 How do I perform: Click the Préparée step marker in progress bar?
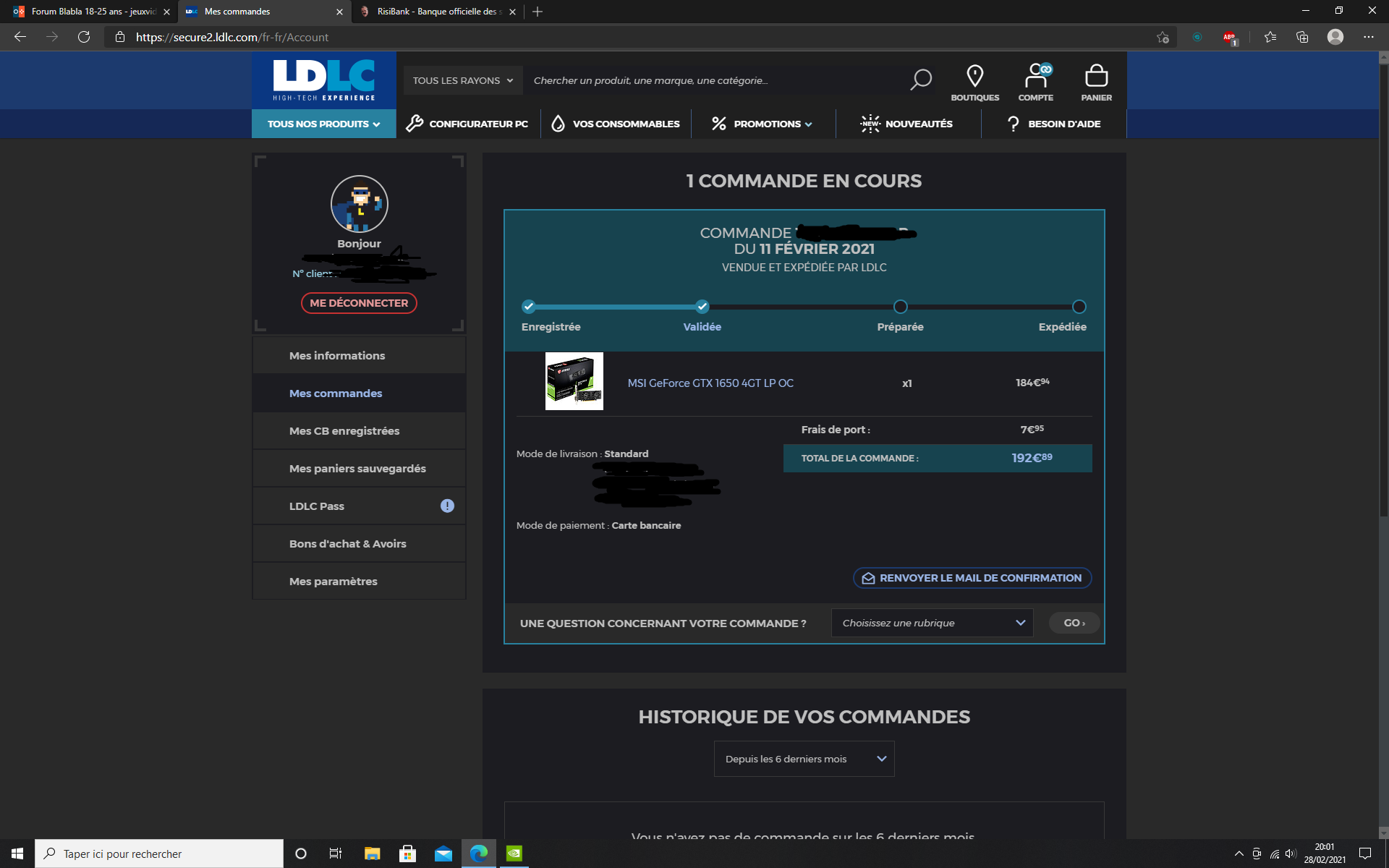coord(900,307)
